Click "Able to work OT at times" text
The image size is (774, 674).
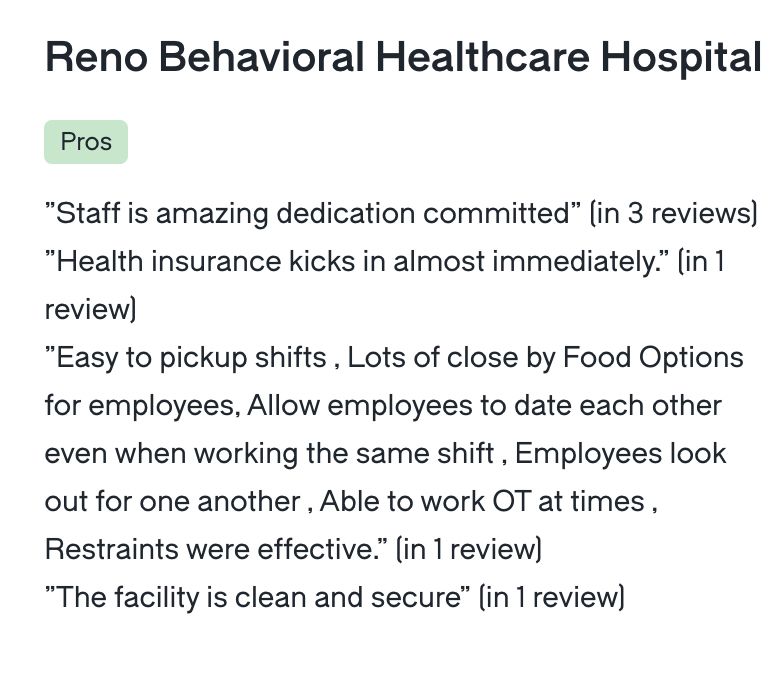[x=482, y=501]
